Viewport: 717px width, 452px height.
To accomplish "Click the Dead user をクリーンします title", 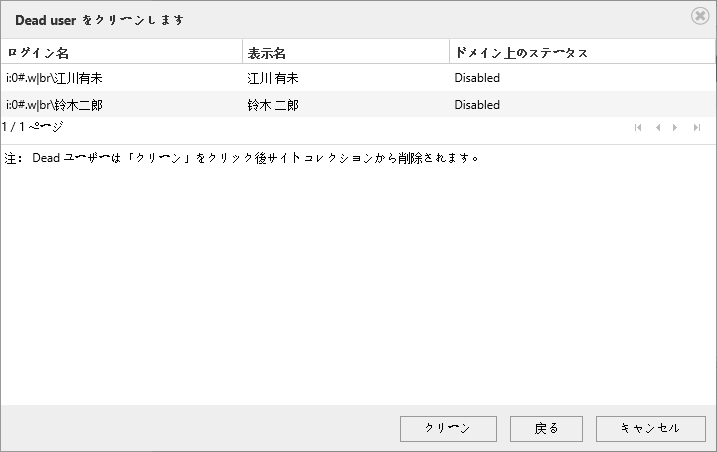I will point(99,20).
